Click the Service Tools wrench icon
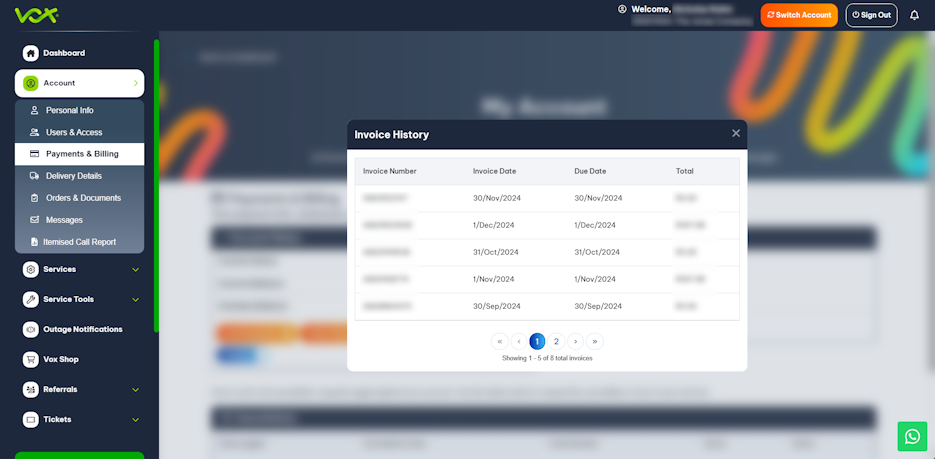 tap(30, 299)
